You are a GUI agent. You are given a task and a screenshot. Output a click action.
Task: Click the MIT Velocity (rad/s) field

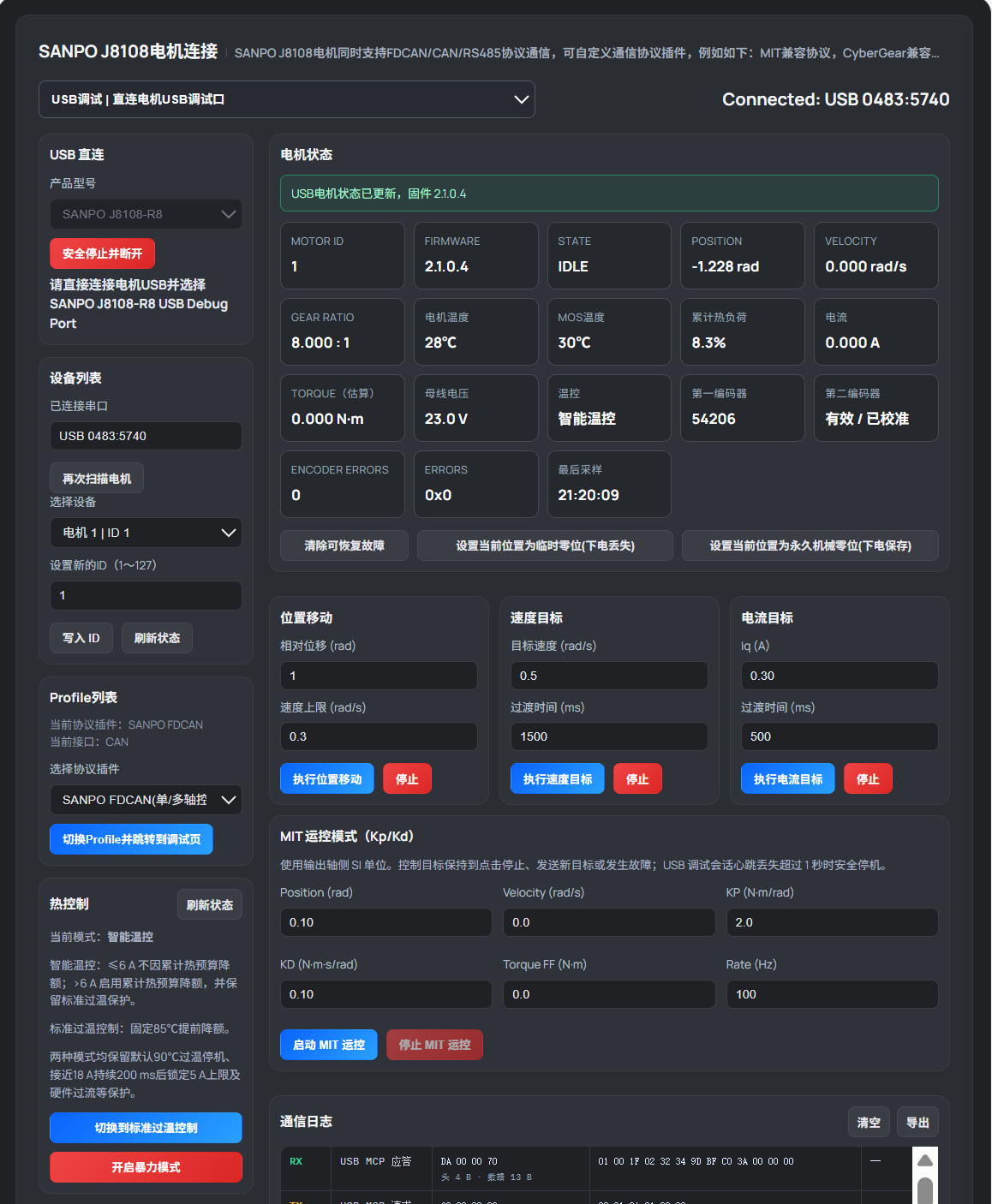click(x=609, y=922)
